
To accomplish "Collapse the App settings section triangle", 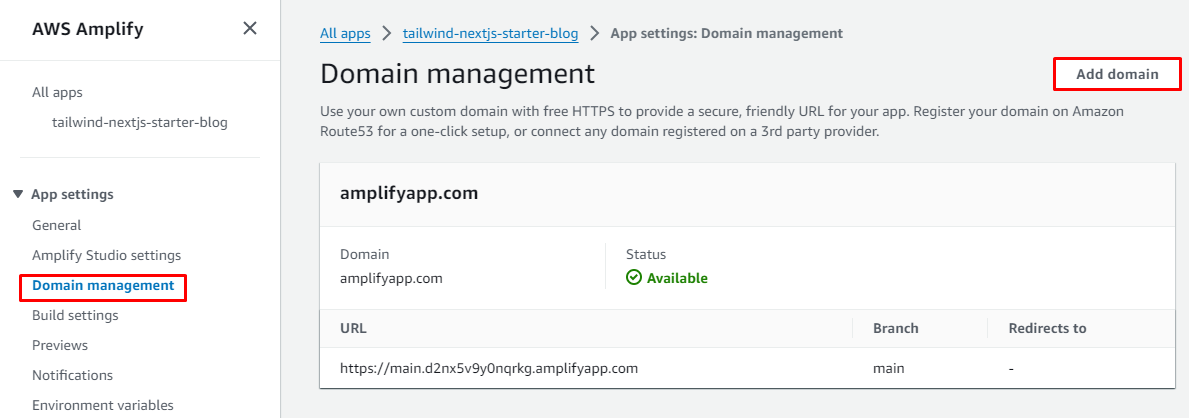I will [x=18, y=194].
